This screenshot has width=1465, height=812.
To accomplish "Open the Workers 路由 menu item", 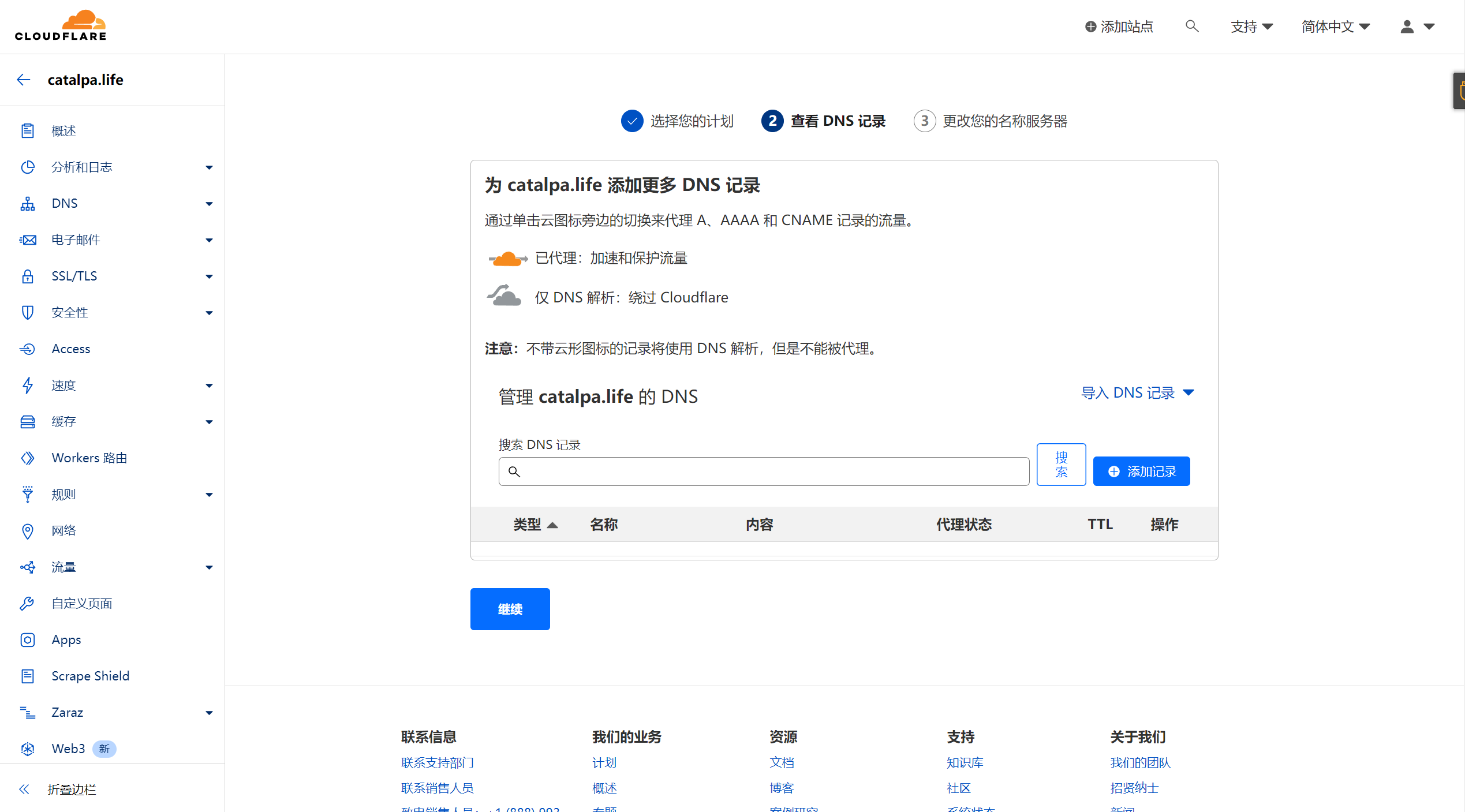I will [x=89, y=458].
